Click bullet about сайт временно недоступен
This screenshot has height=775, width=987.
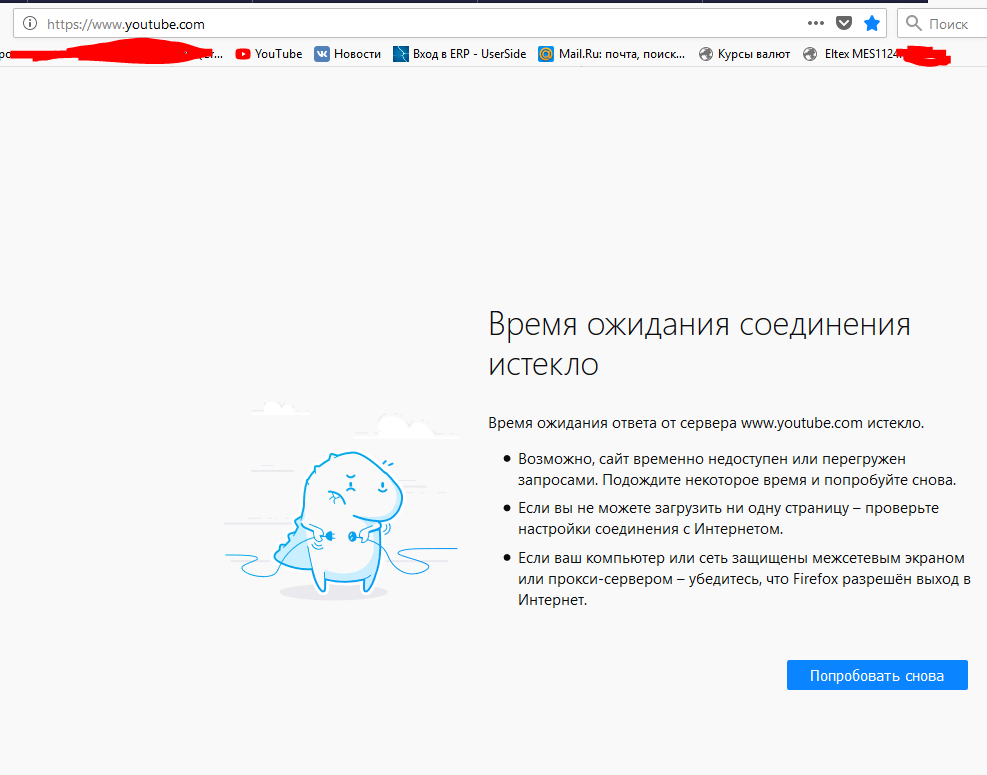[x=736, y=469]
